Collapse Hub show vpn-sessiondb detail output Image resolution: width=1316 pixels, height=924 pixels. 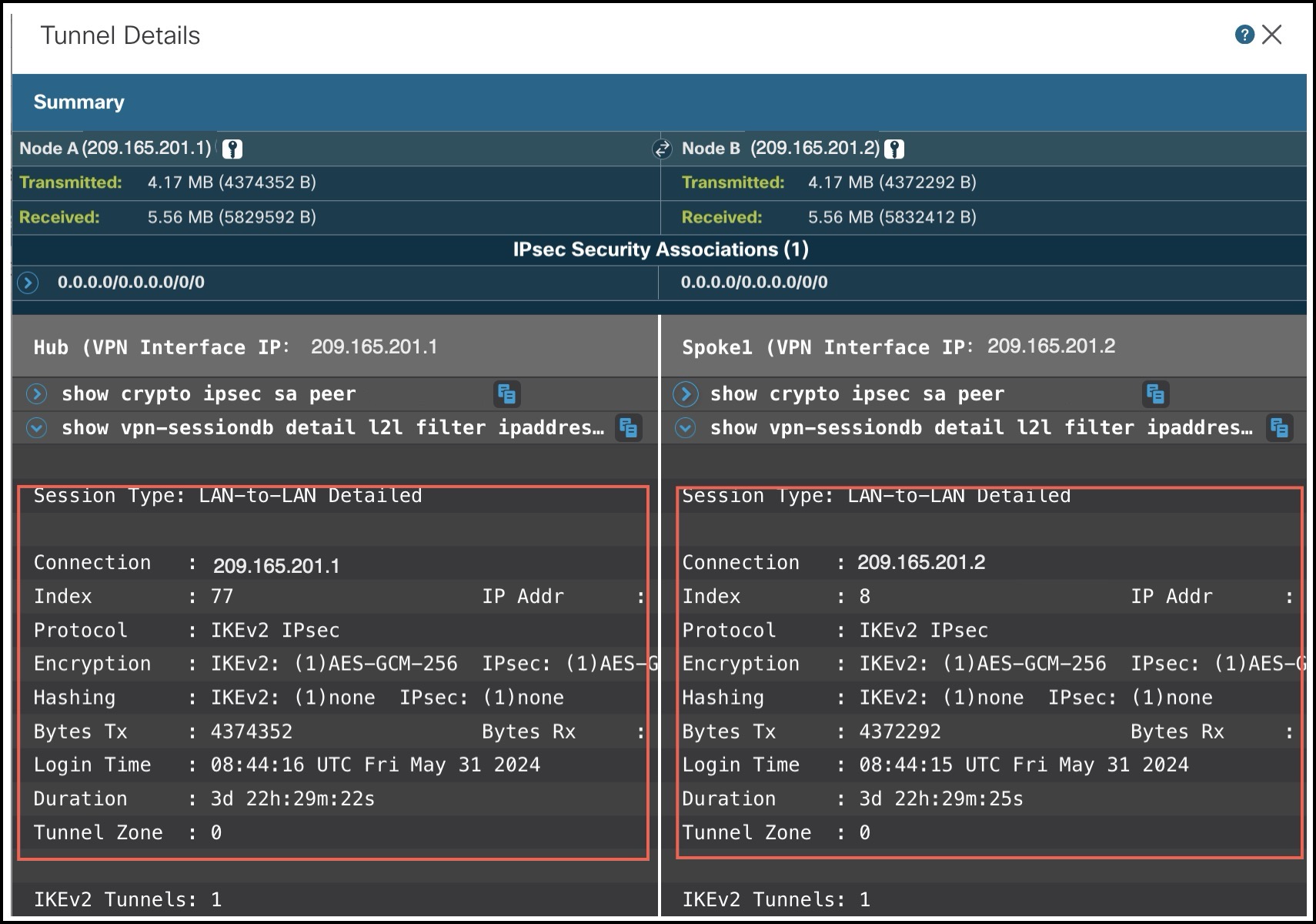tap(36, 428)
